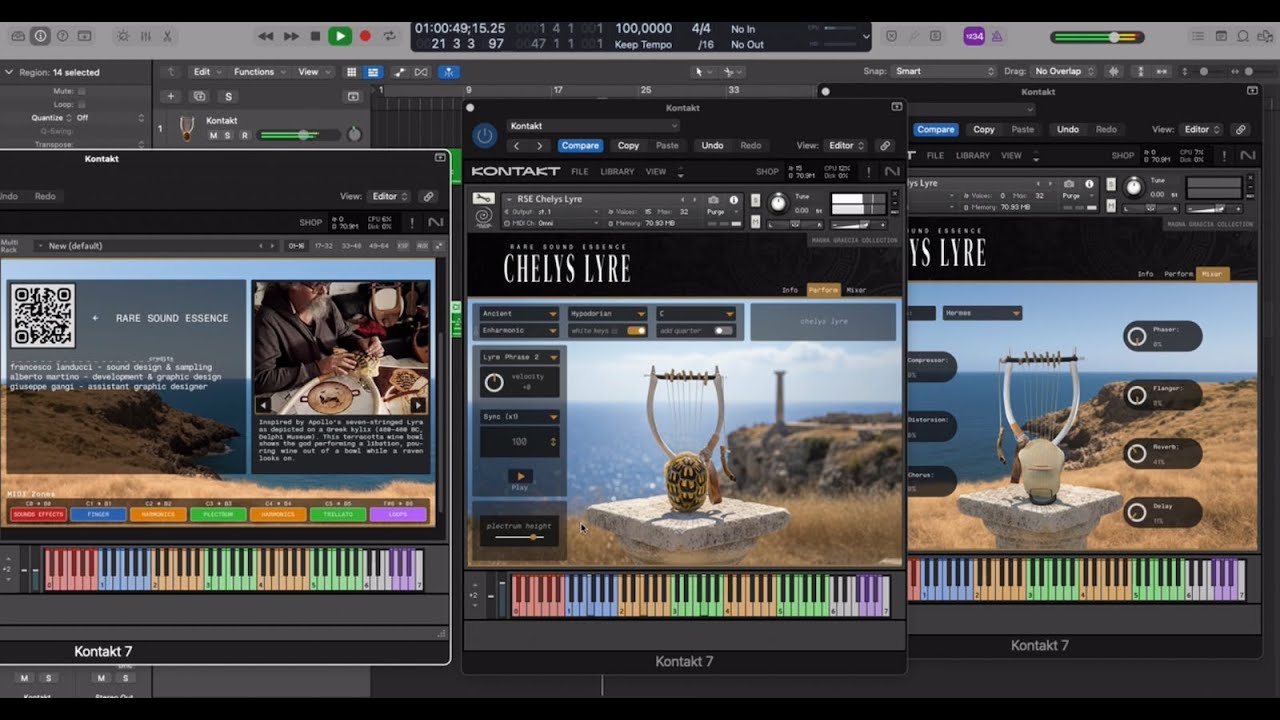This screenshot has height=720, width=1280.
Task: Click instrument info icon in middle Kontakt header
Action: [734, 199]
